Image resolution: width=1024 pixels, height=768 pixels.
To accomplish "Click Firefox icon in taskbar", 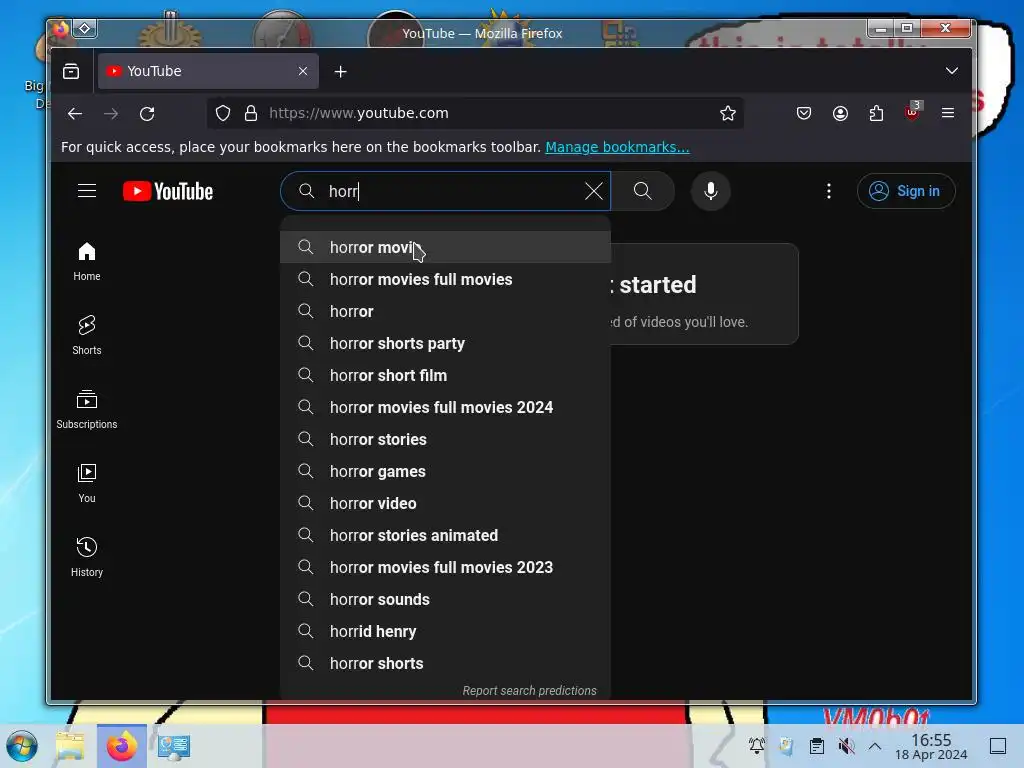I will [122, 746].
